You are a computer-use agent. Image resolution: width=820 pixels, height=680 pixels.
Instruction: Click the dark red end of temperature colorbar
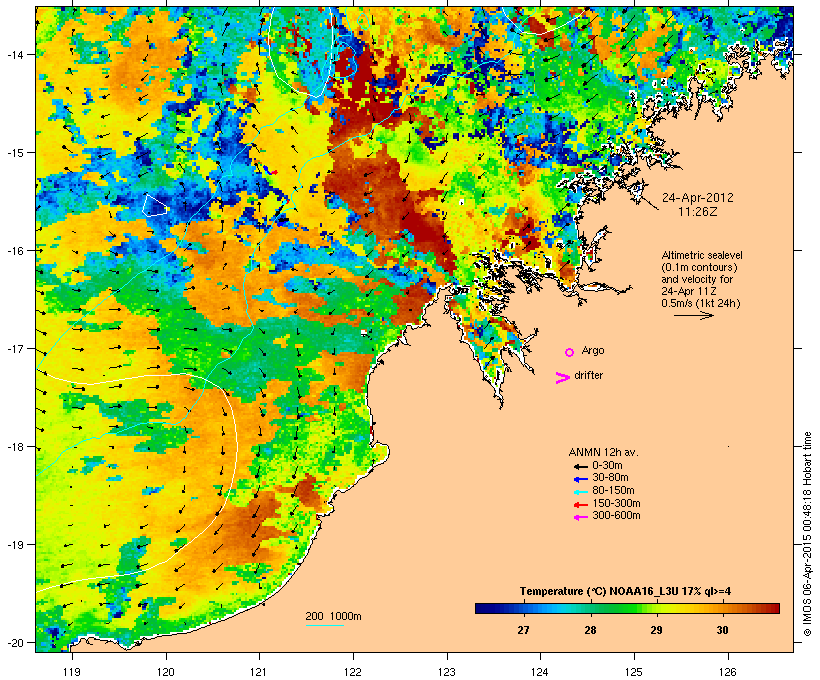pyautogui.click(x=773, y=608)
